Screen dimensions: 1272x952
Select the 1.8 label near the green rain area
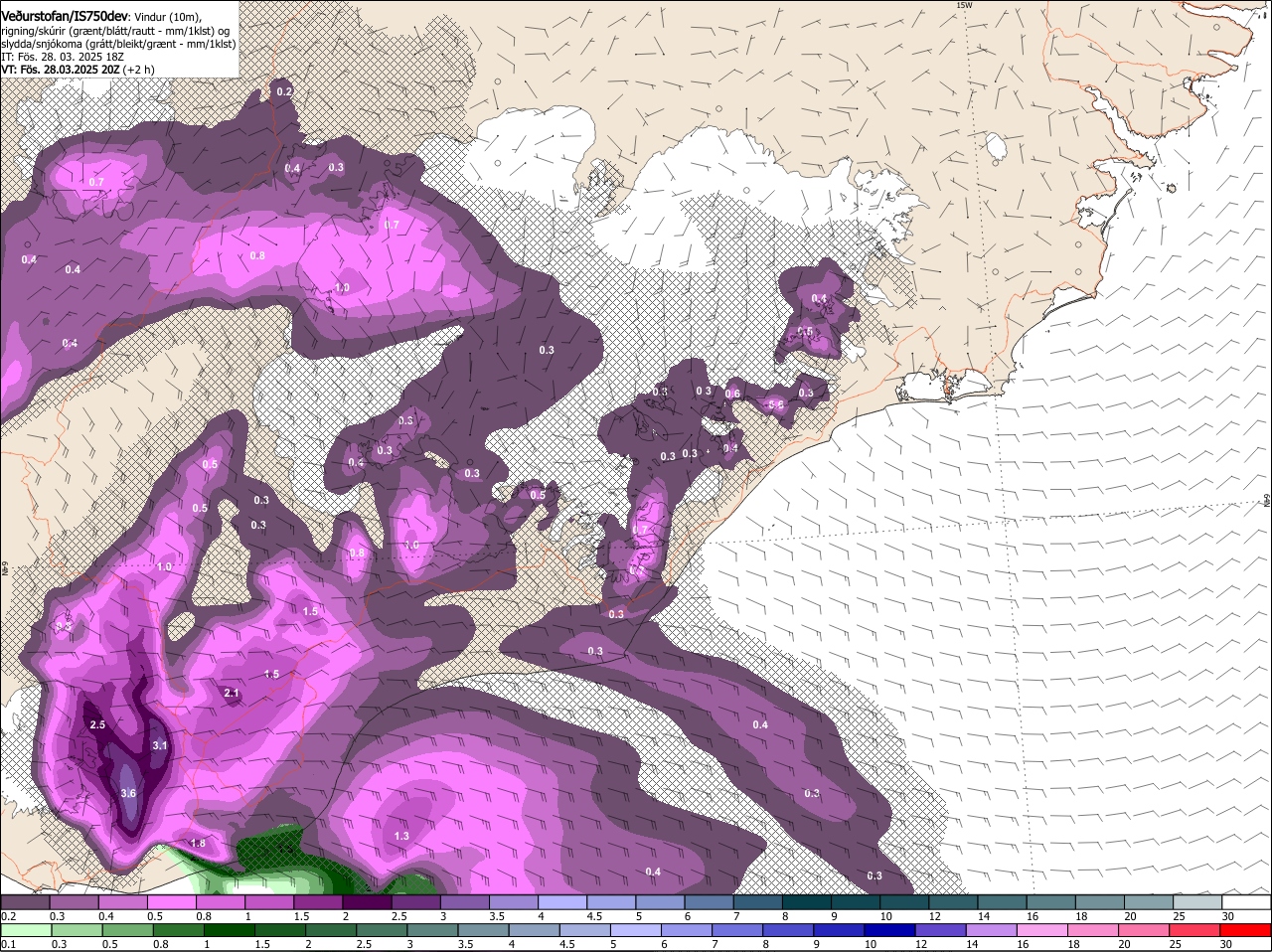click(x=197, y=843)
